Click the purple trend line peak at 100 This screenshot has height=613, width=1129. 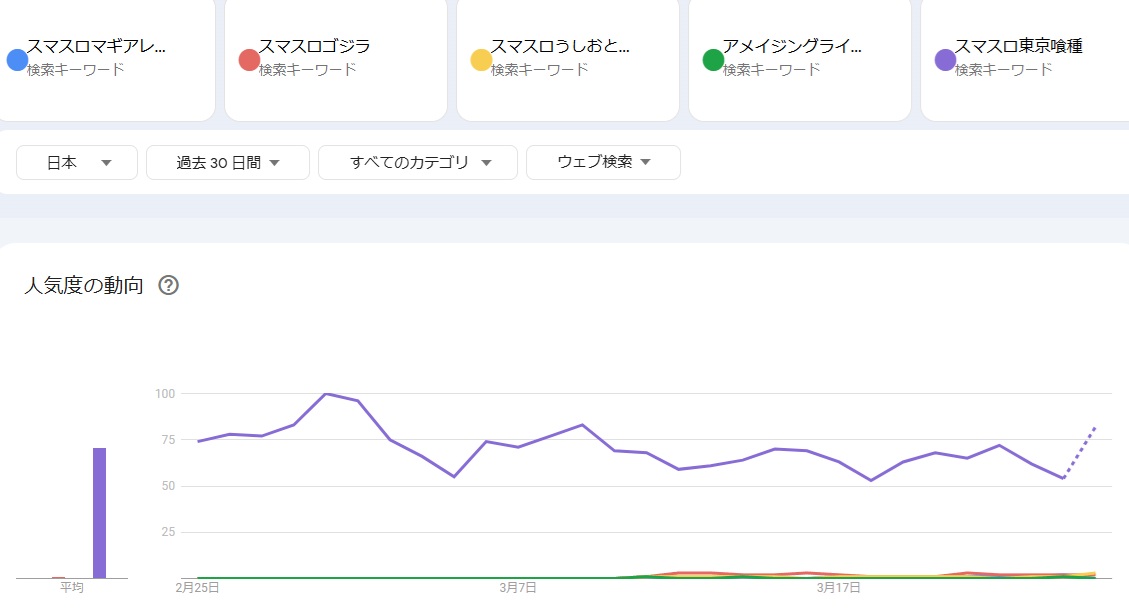pos(326,394)
